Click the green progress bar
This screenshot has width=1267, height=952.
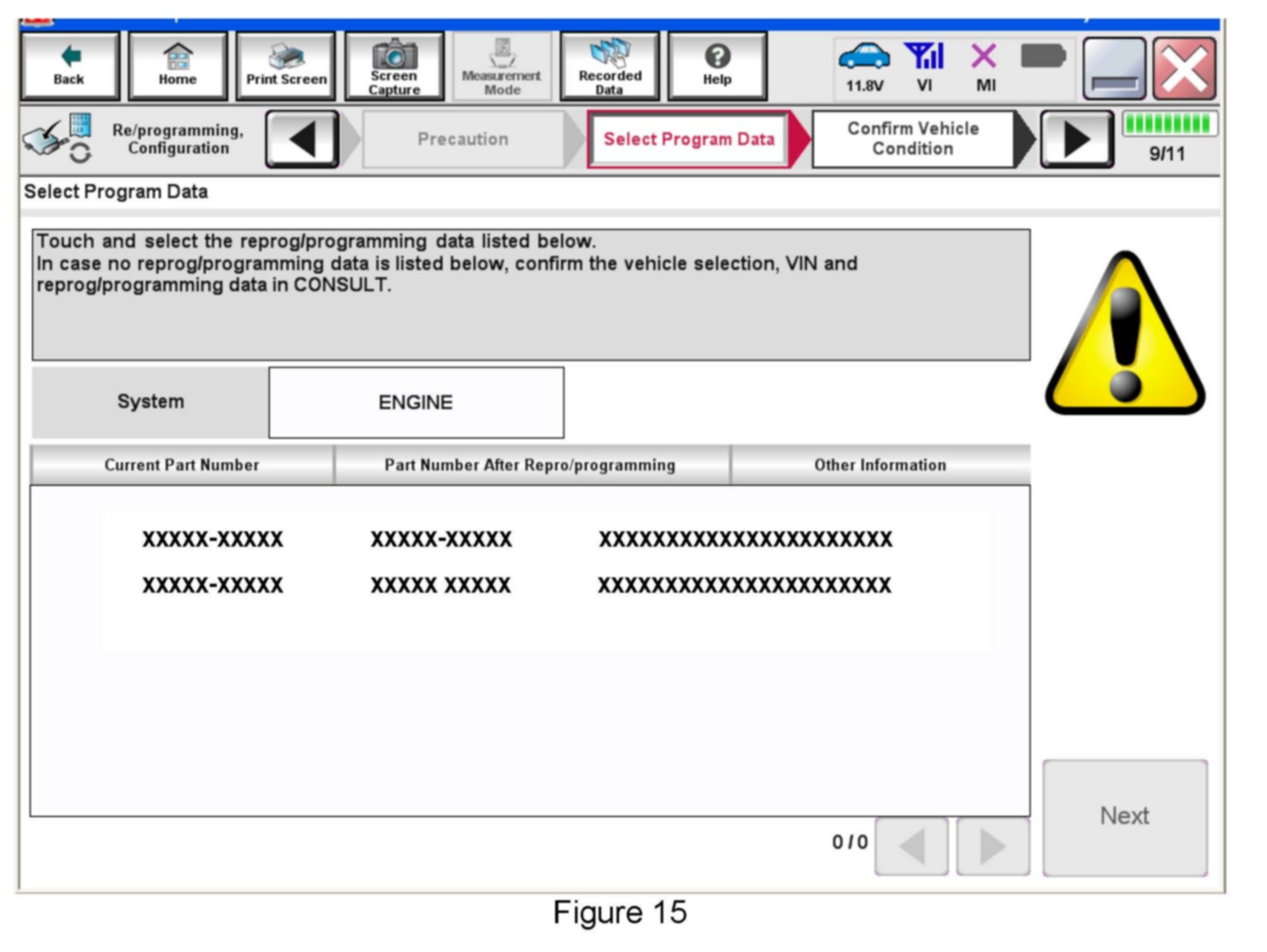1168,124
